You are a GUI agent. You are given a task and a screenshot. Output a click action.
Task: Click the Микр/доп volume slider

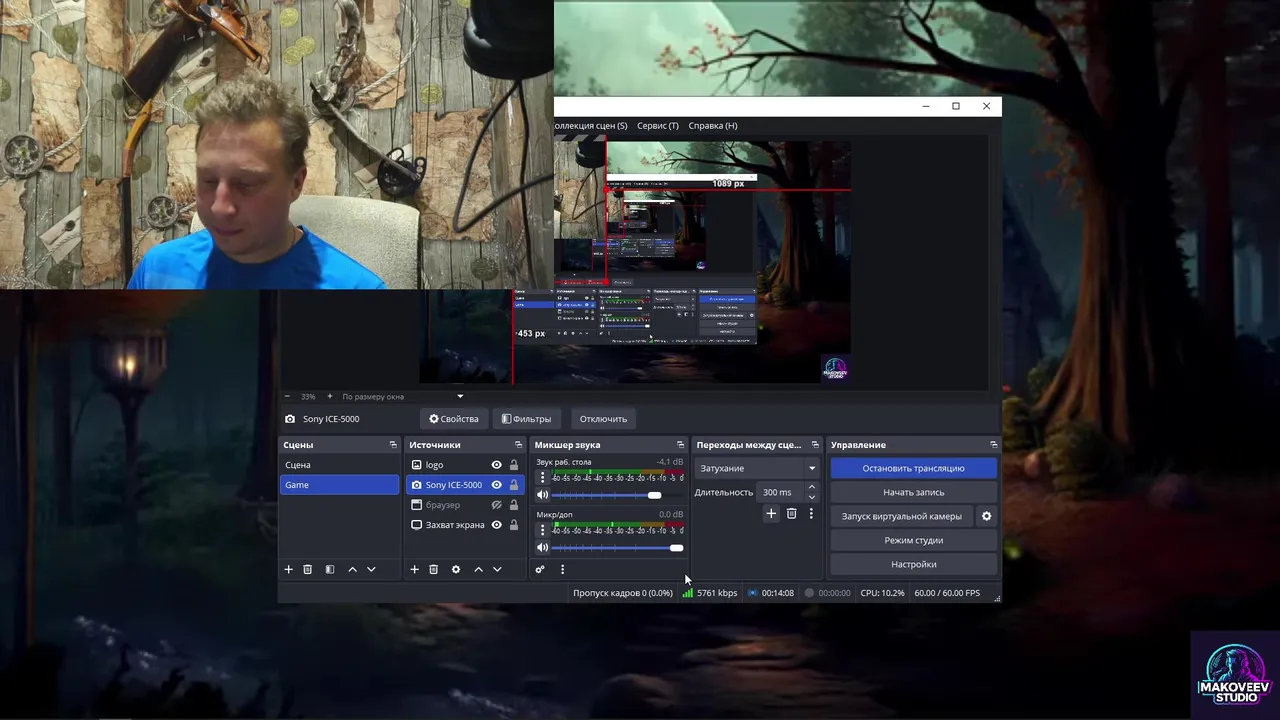[x=617, y=547]
